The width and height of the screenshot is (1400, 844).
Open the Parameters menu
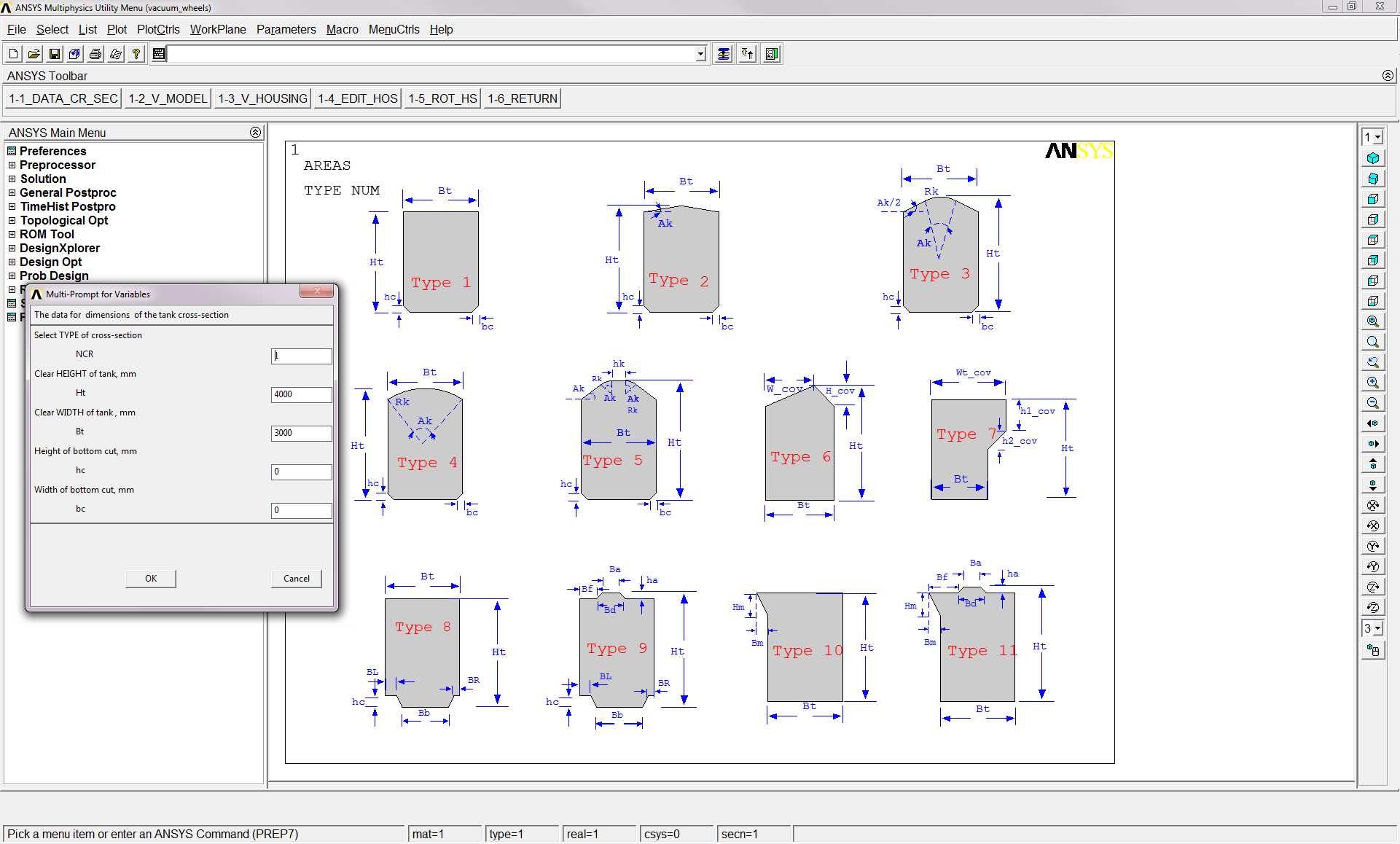(286, 30)
